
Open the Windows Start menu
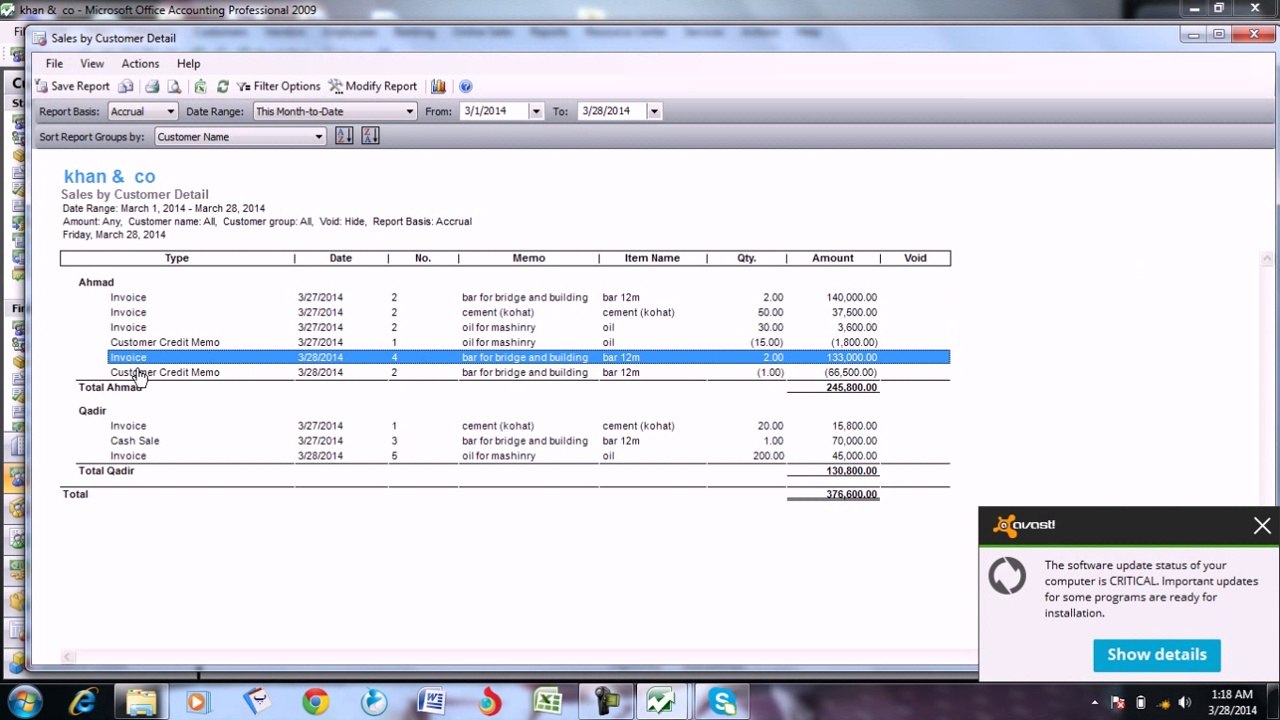pyautogui.click(x=23, y=702)
